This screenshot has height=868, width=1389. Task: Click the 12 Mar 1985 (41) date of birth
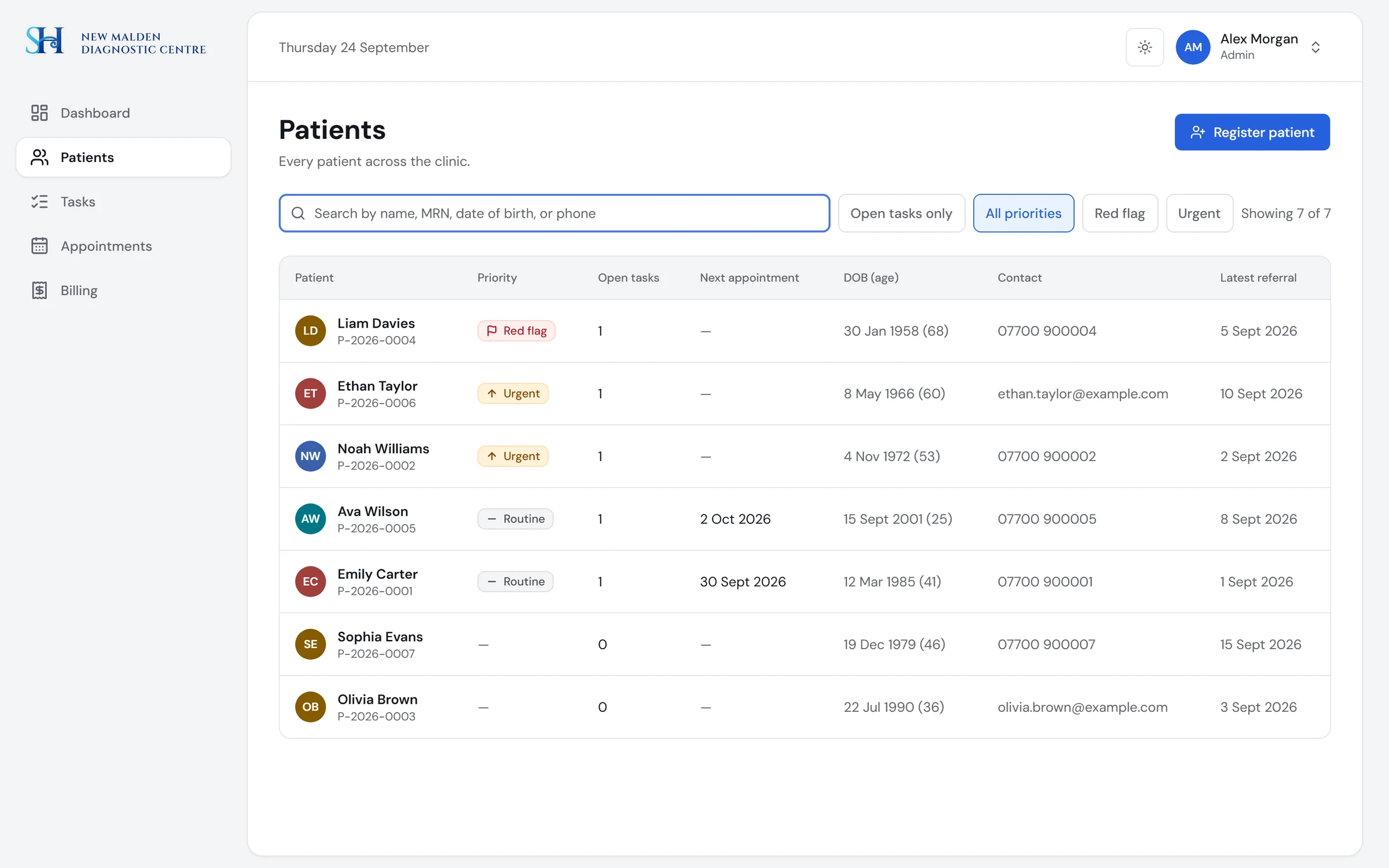coord(892,582)
